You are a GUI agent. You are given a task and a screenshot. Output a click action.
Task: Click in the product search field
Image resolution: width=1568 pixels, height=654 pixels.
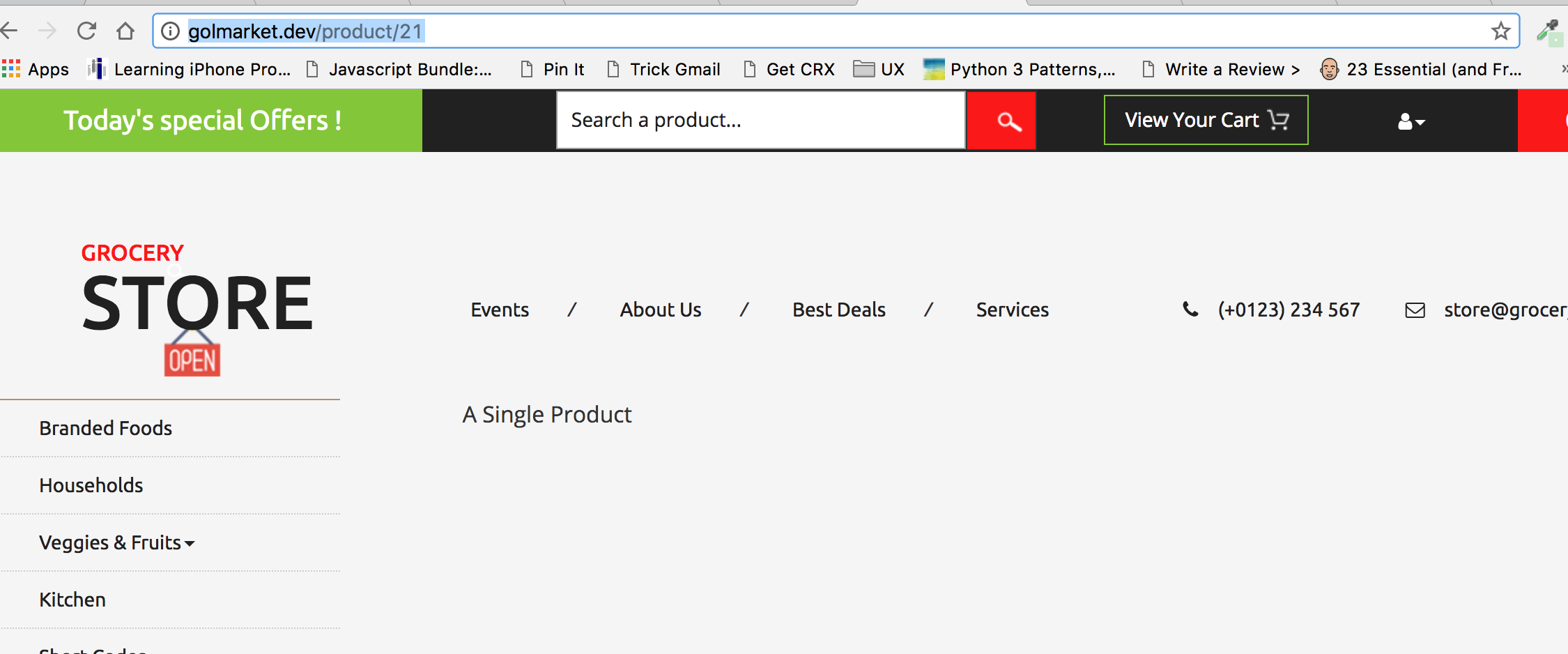click(x=760, y=120)
